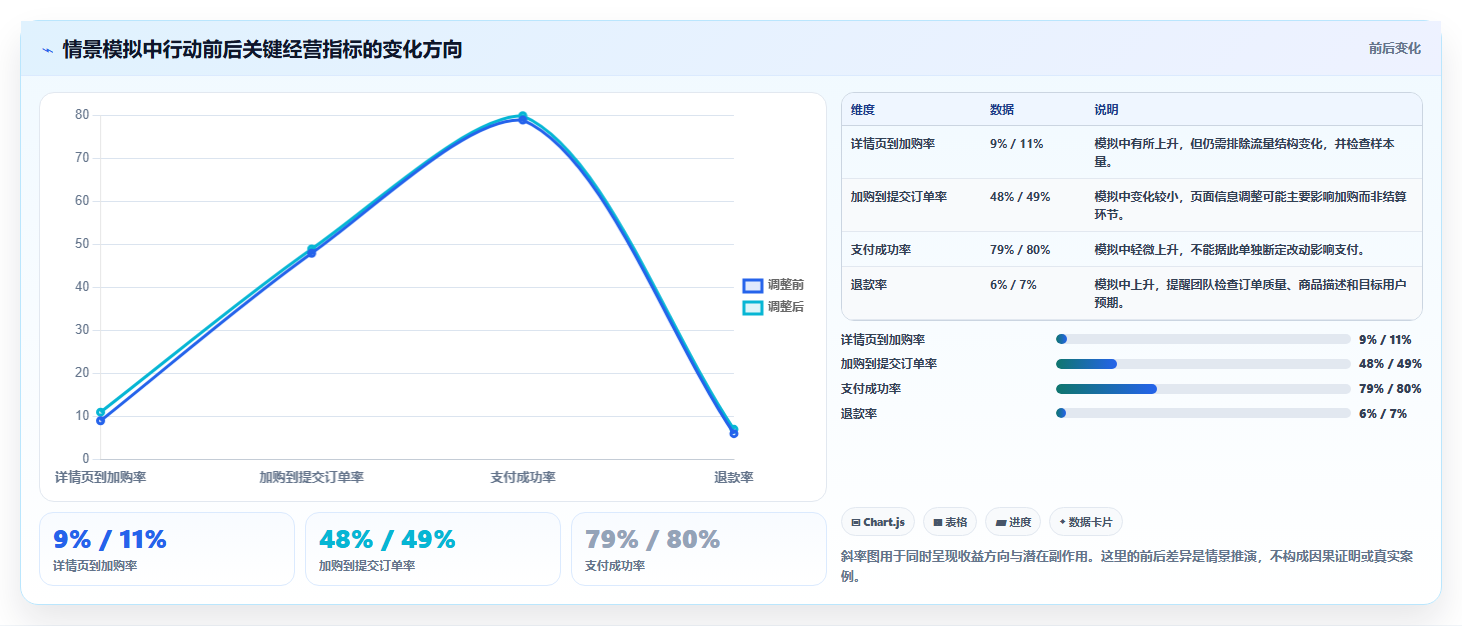This screenshot has width=1462, height=626.
Task: Click the 加购到提交订单率 label on the x-axis
Action: pyautogui.click(x=312, y=477)
